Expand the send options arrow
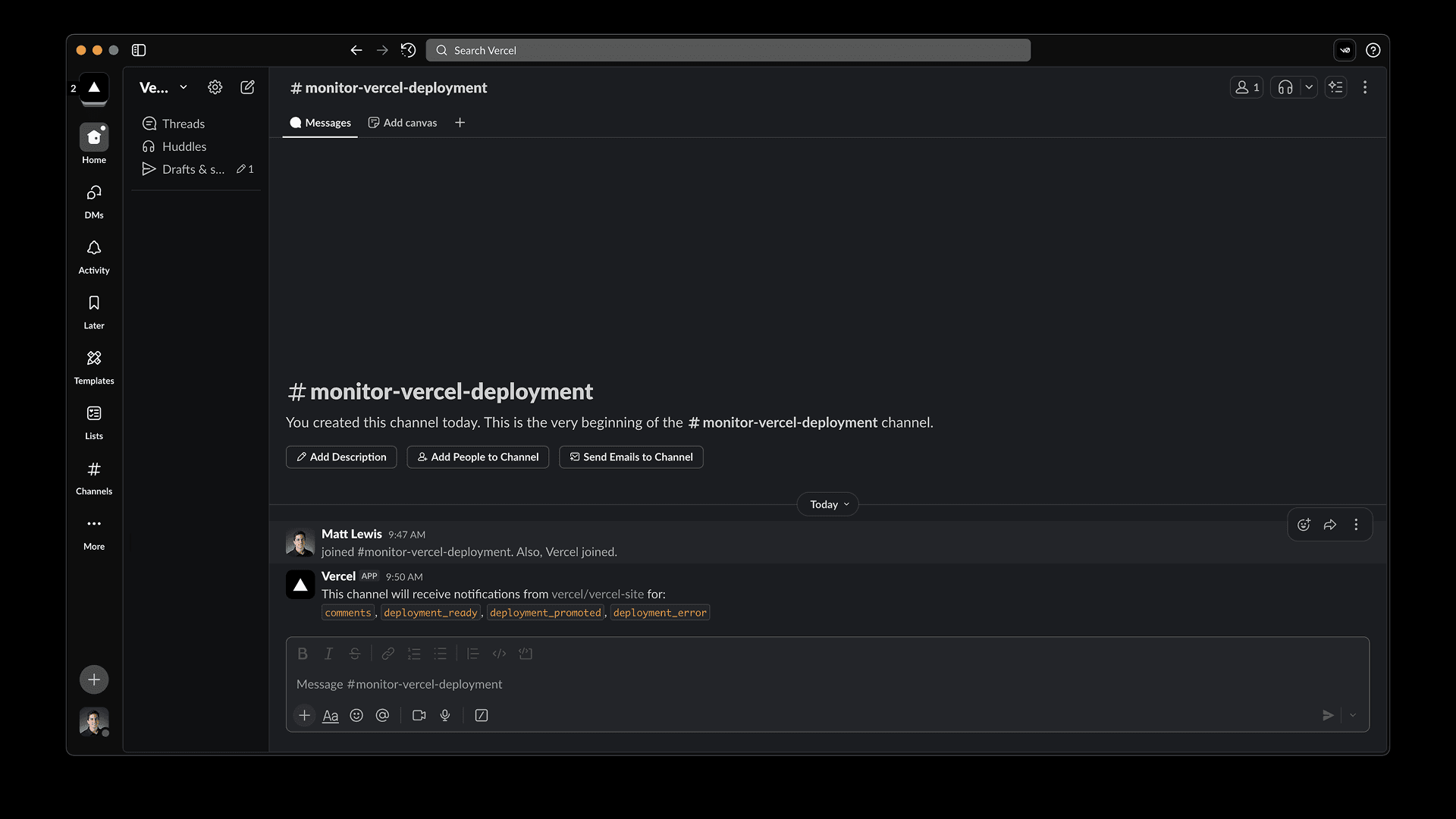1456x819 pixels. click(x=1353, y=715)
